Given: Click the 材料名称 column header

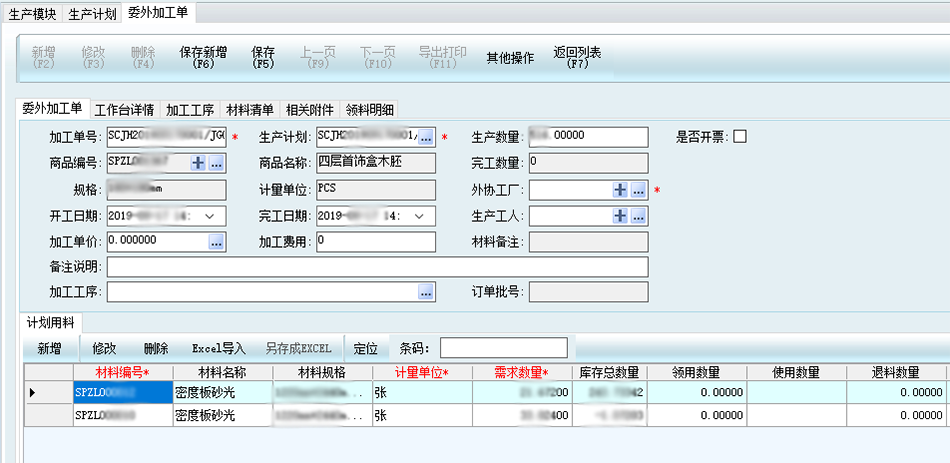Looking at the screenshot, I should tap(223, 372).
